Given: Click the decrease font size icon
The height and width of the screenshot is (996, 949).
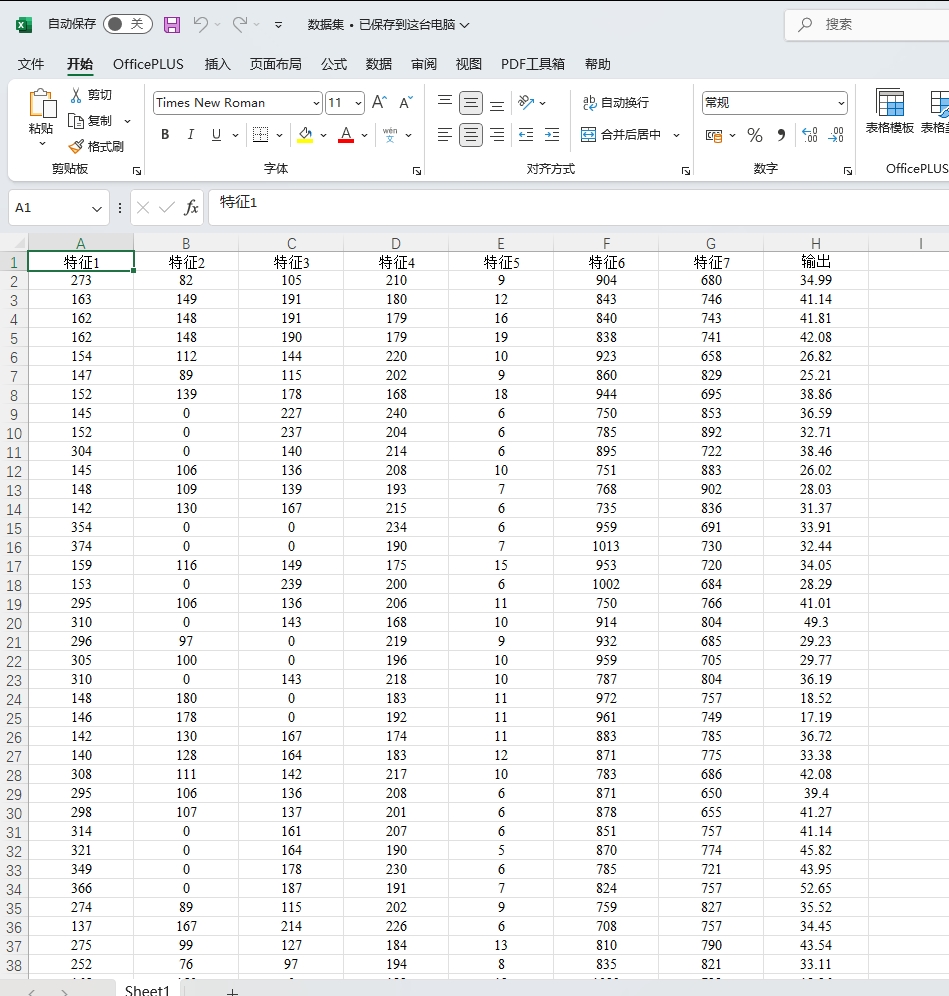Looking at the screenshot, I should 406,102.
